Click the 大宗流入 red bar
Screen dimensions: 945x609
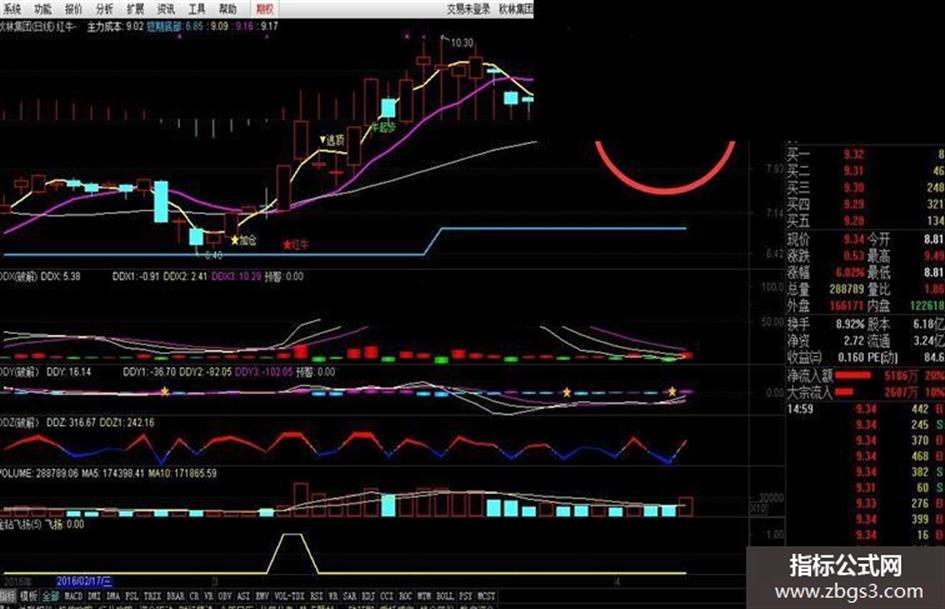click(844, 392)
